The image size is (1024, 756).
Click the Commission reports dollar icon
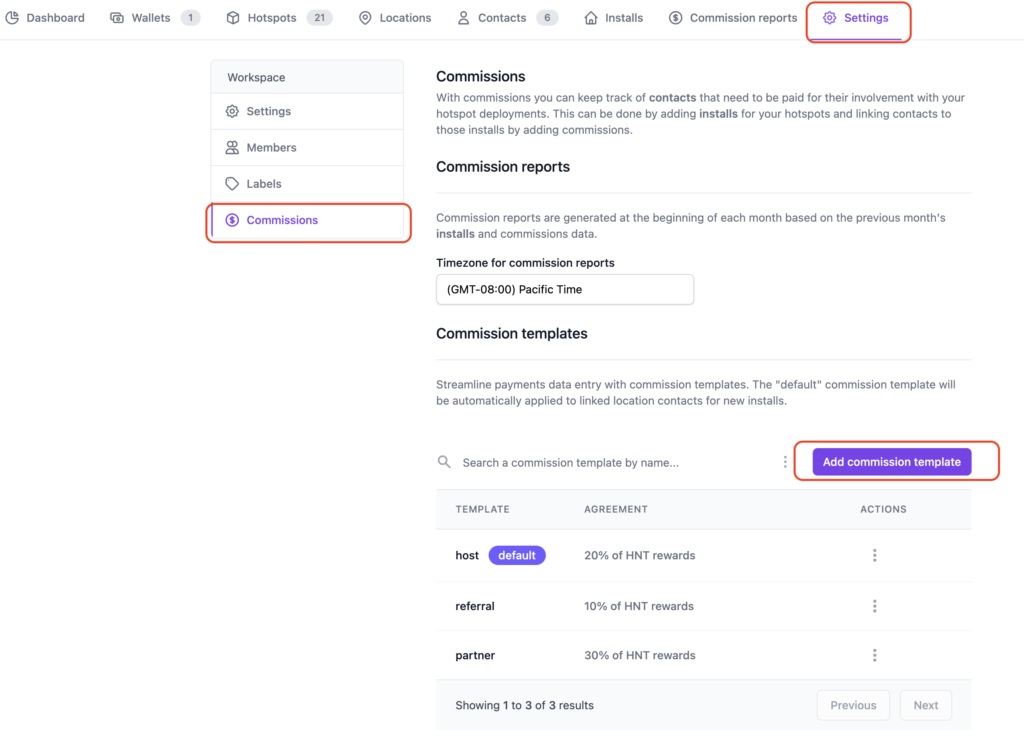(676, 18)
